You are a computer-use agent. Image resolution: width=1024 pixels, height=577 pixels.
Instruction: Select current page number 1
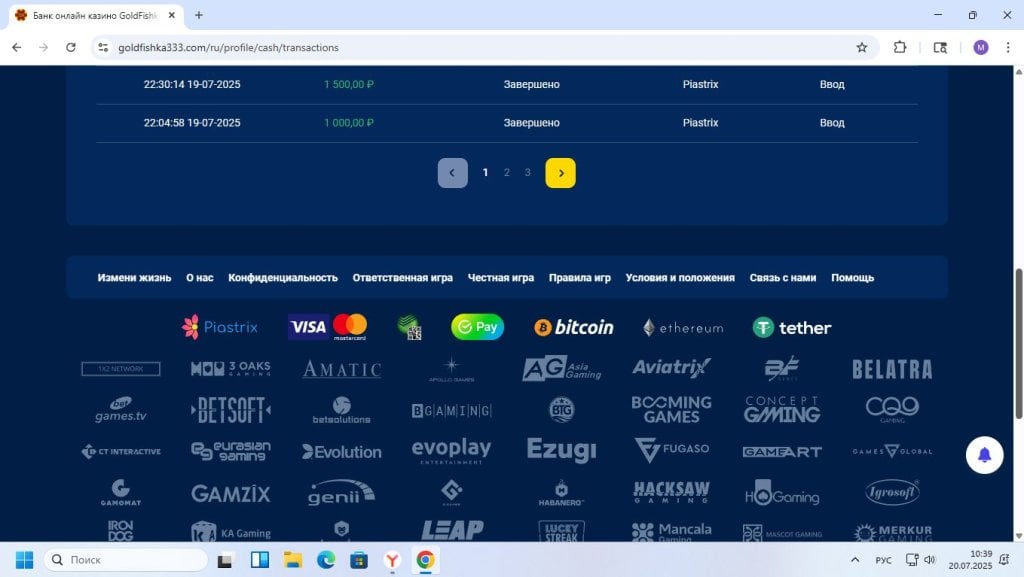[x=485, y=172]
